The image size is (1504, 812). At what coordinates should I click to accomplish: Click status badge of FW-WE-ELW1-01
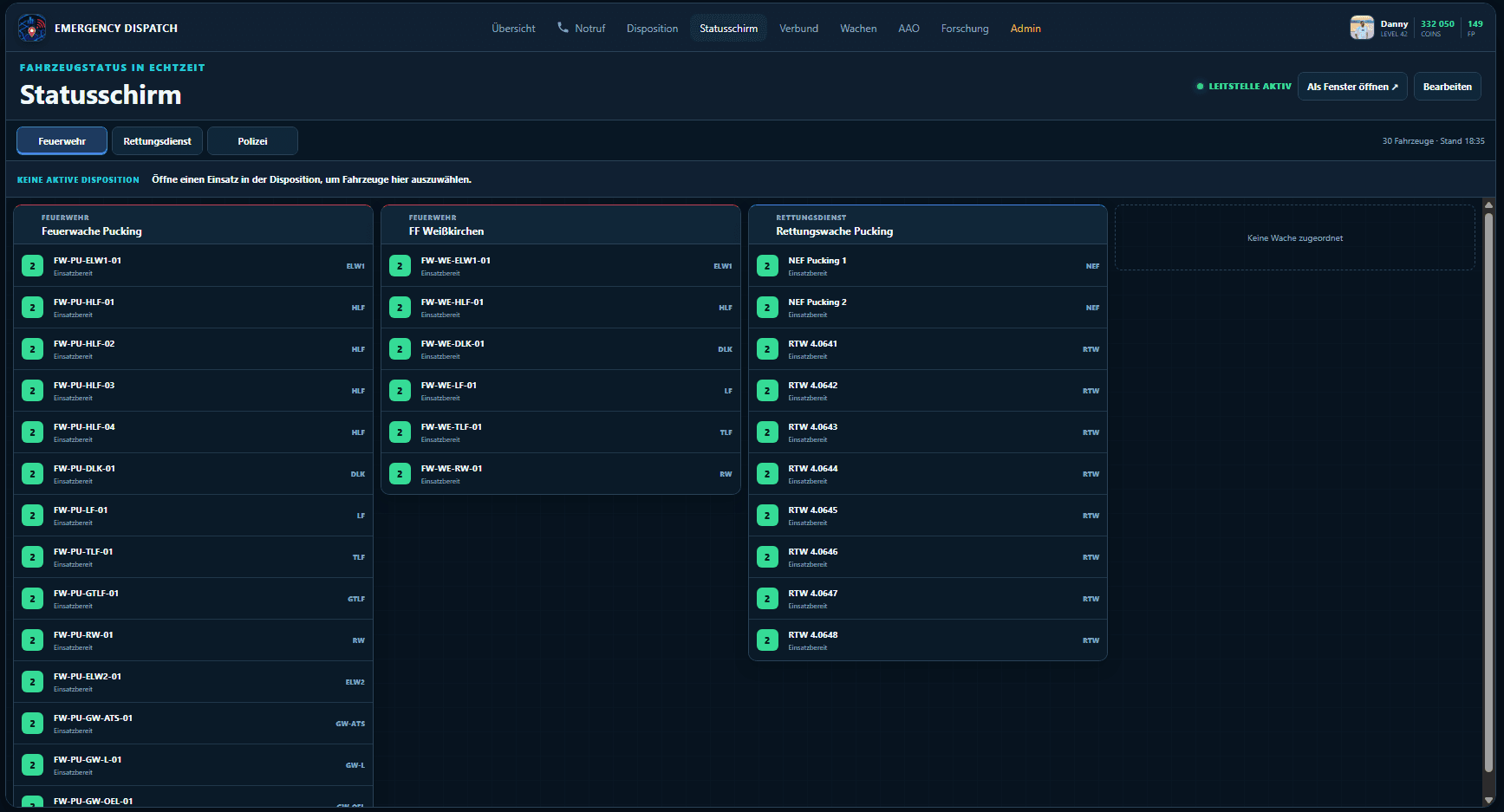click(400, 266)
